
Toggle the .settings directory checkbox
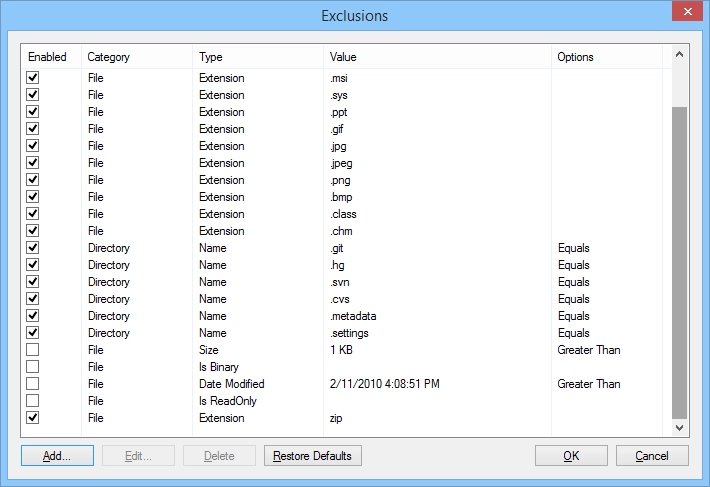33,333
